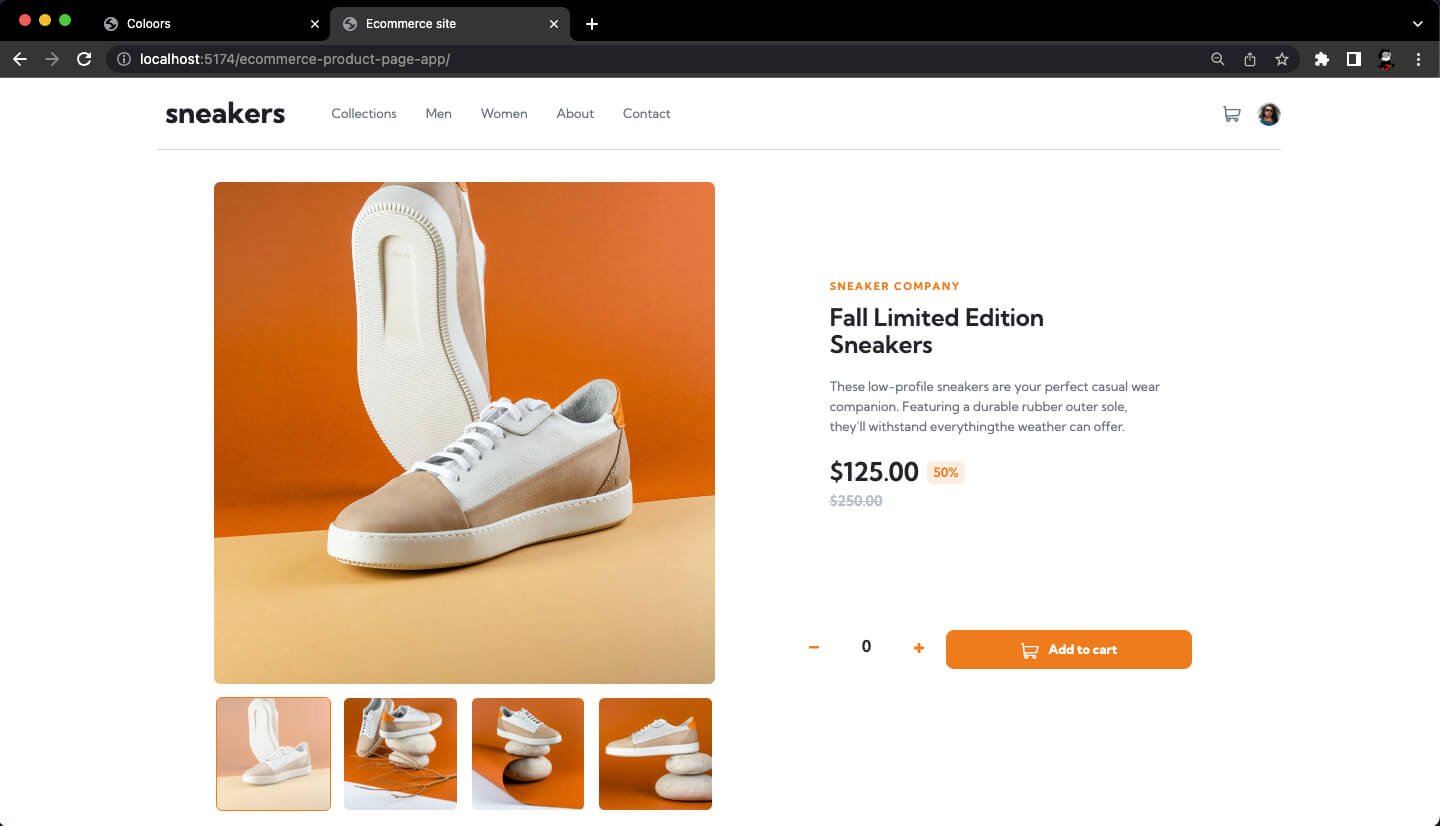Click the browser back navigation arrow

[x=20, y=59]
